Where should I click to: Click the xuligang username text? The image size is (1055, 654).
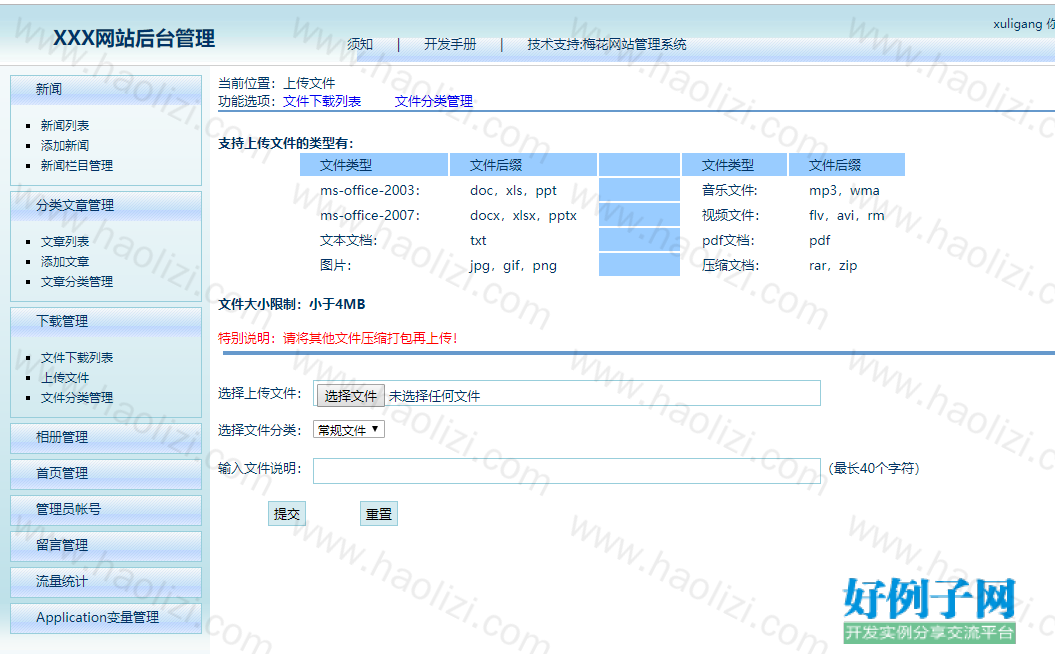pos(1017,24)
